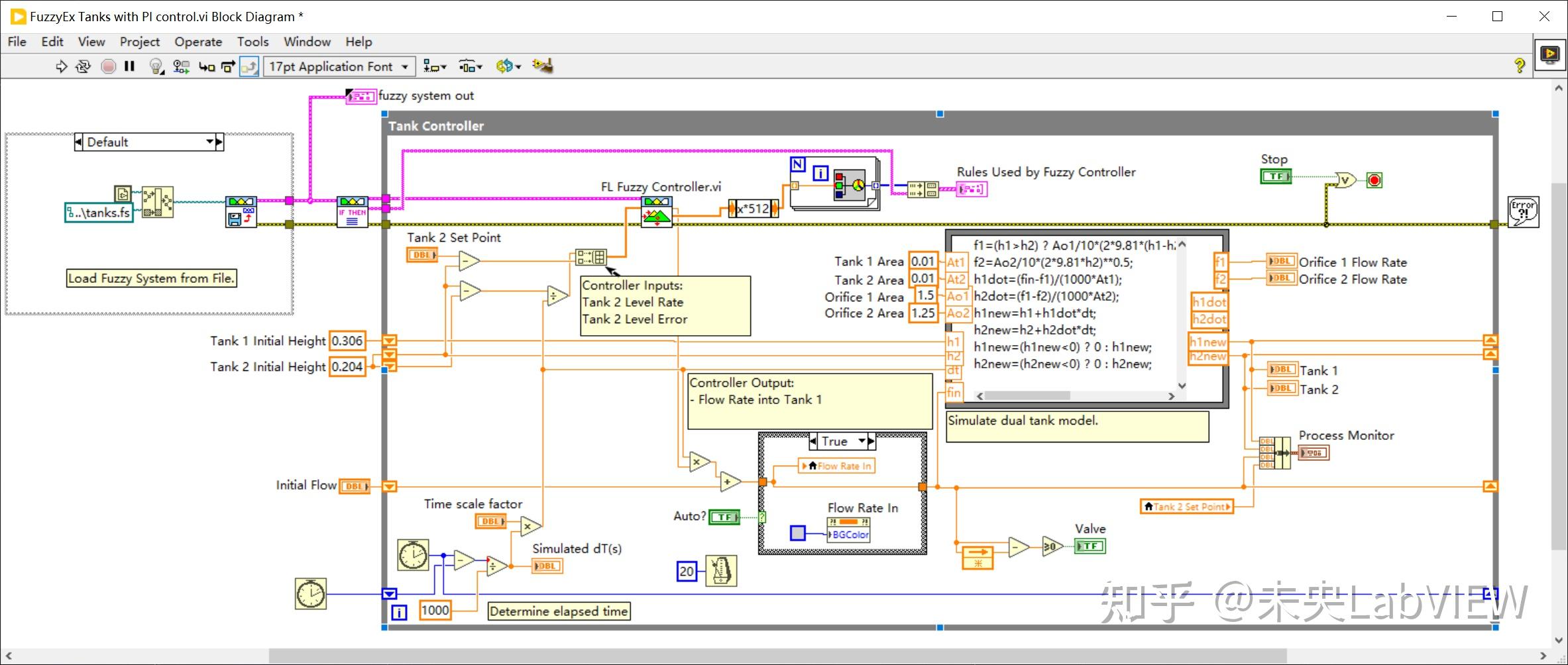Click the Auto? boolean terminal
1568x665 pixels.
(x=724, y=517)
